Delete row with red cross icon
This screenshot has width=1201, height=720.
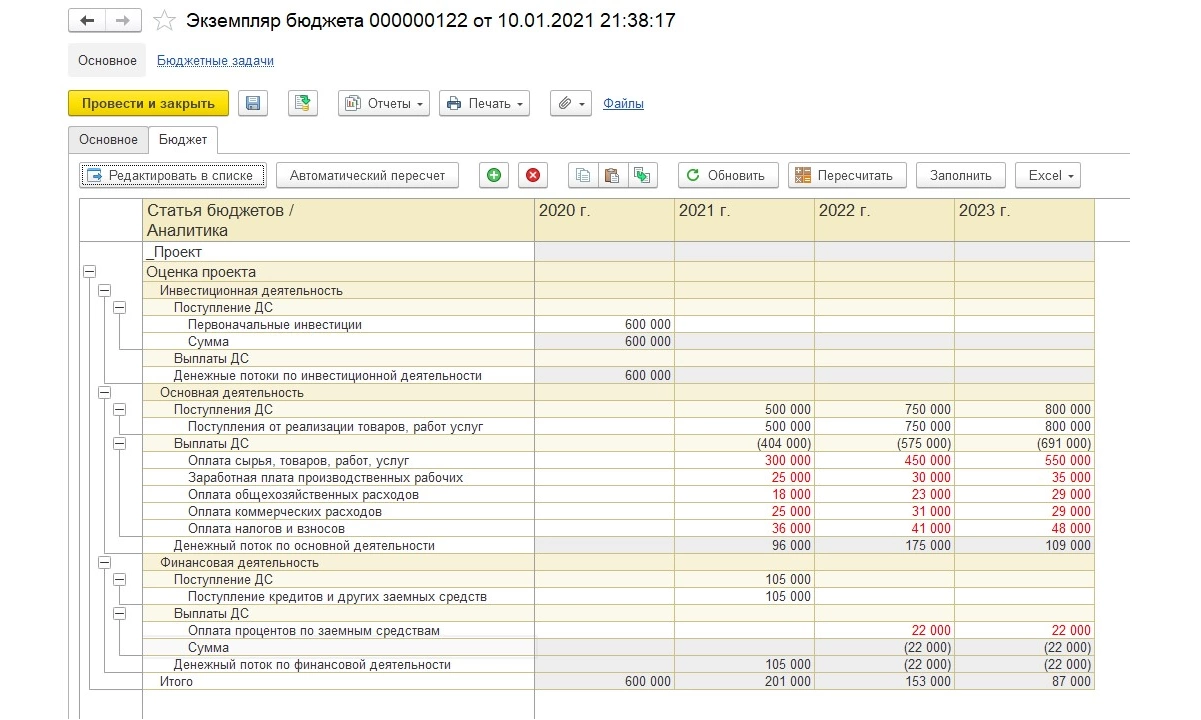tap(533, 175)
